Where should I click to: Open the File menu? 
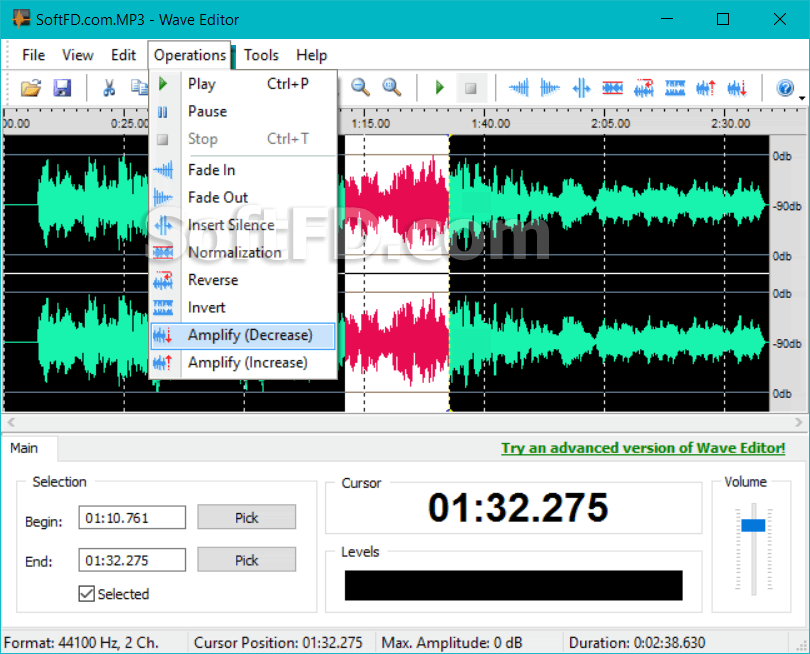[34, 55]
